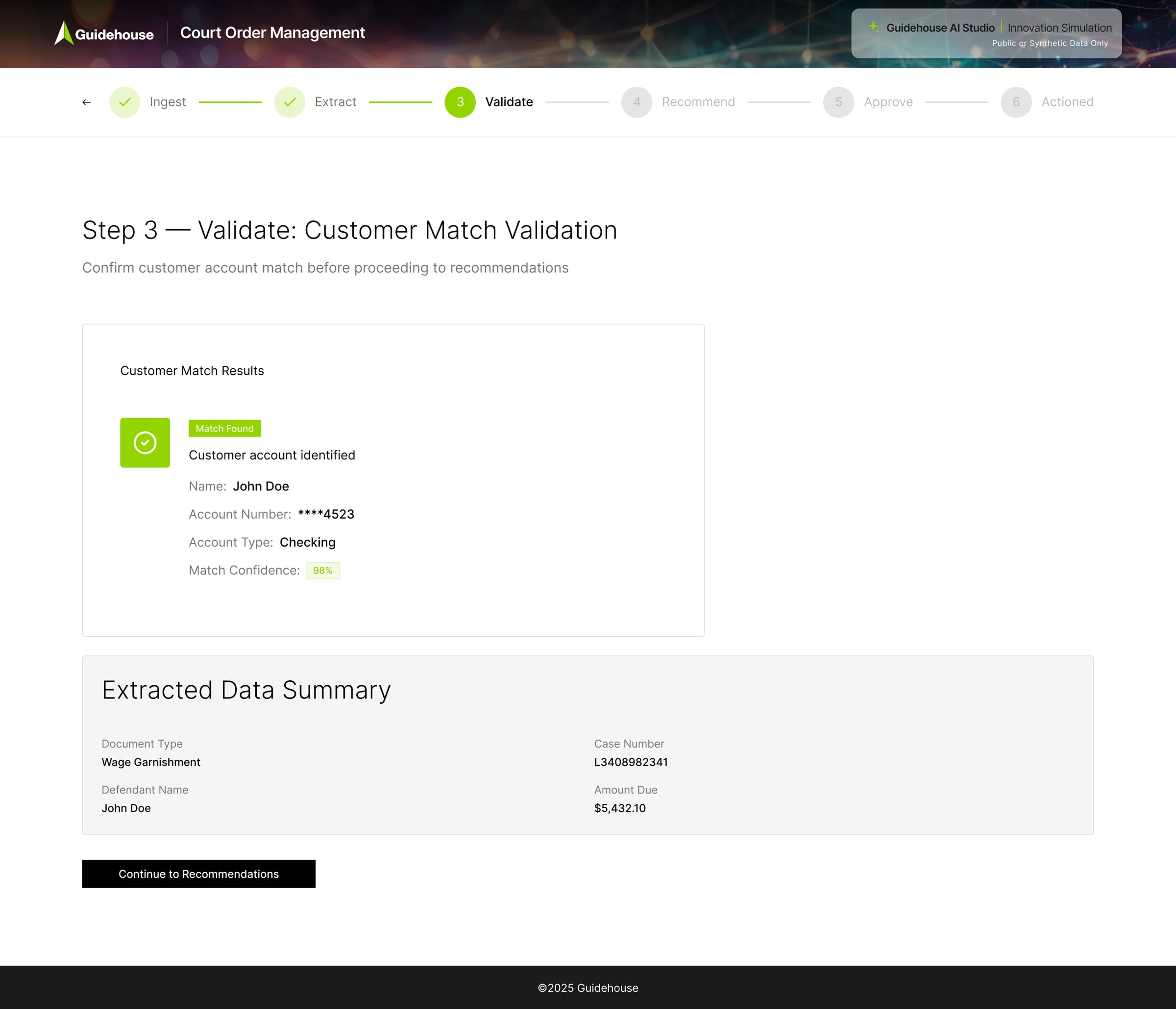Select the green checkmark on the Ingest step

click(125, 102)
